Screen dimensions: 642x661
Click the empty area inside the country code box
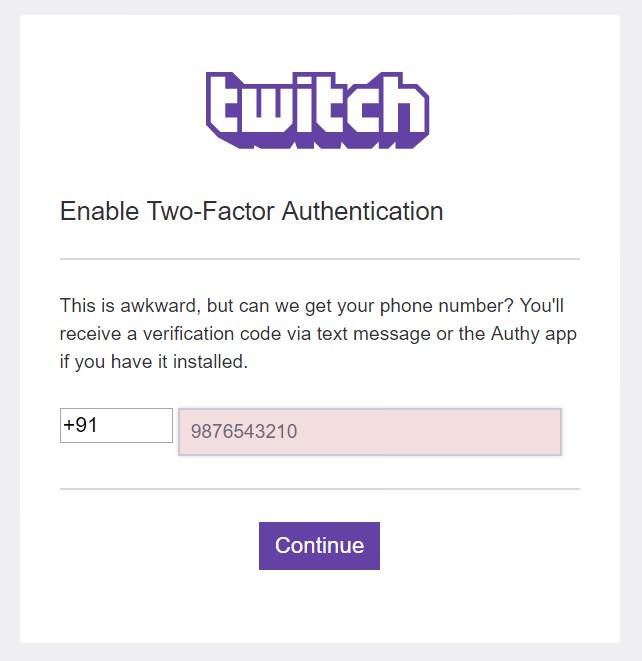pos(135,425)
